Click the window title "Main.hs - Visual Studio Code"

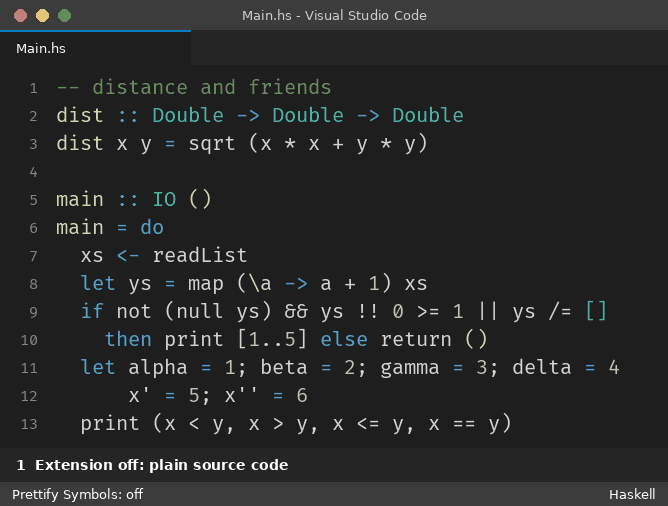pyautogui.click(x=334, y=15)
